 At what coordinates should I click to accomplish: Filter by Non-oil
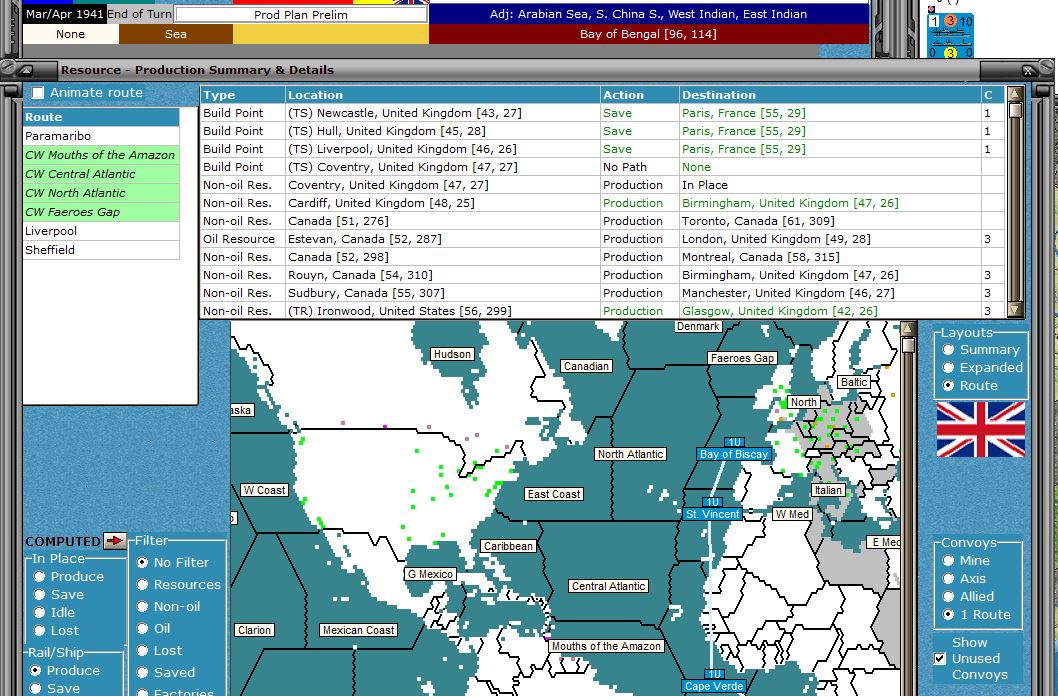point(142,606)
